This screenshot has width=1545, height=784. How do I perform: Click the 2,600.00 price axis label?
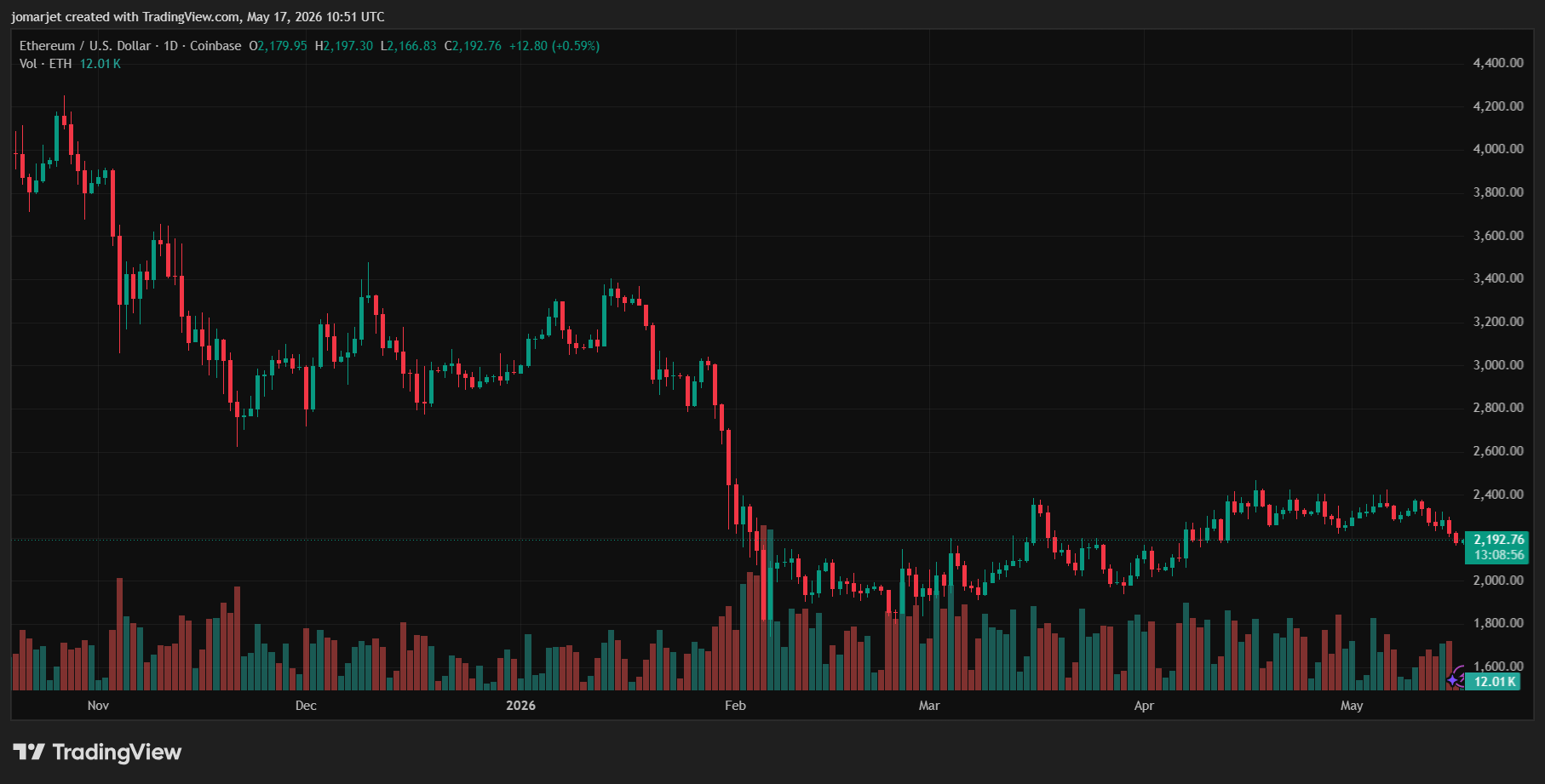(1498, 451)
